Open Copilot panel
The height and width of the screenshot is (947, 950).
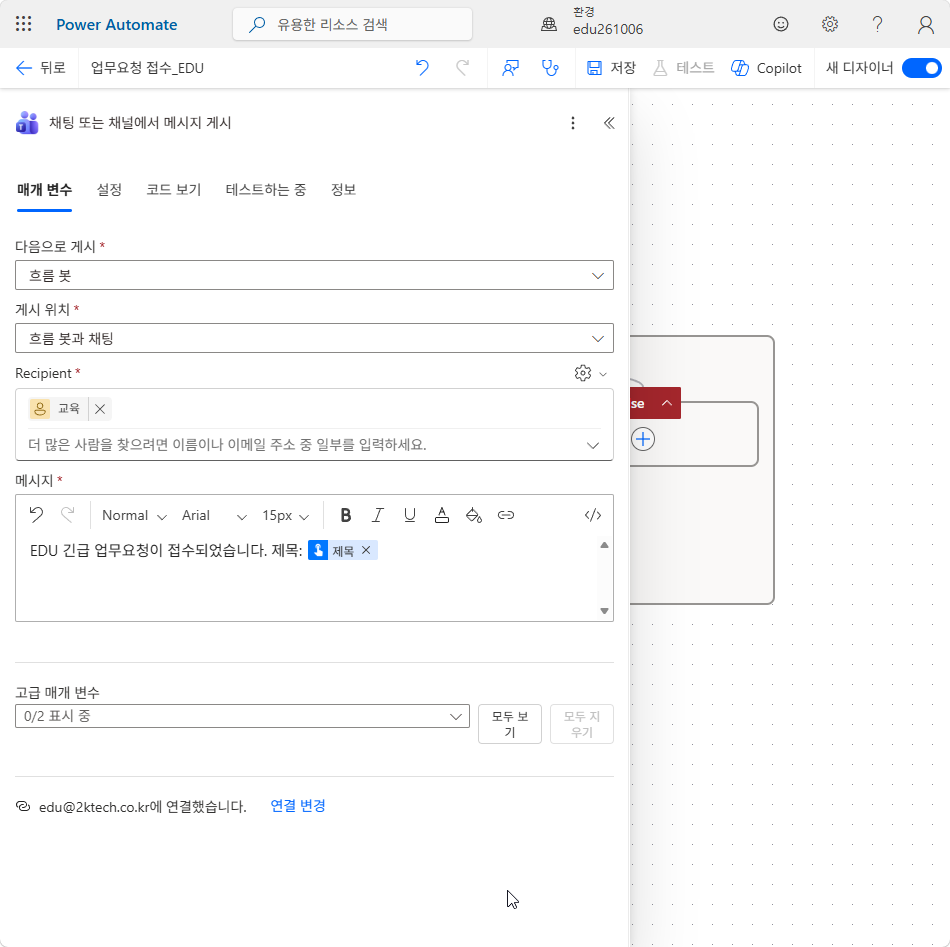[766, 68]
